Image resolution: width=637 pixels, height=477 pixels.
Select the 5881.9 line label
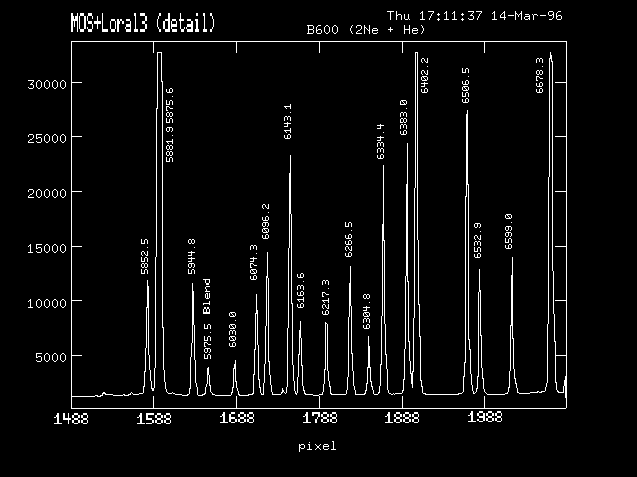point(170,144)
